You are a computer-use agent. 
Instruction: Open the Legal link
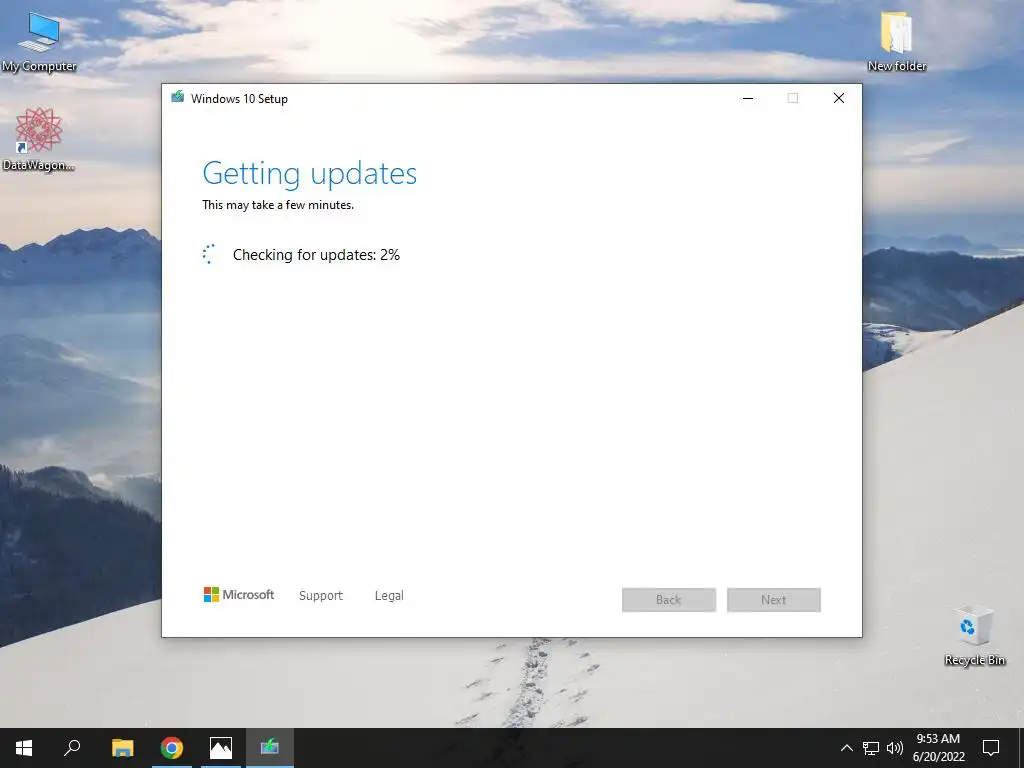[389, 596]
